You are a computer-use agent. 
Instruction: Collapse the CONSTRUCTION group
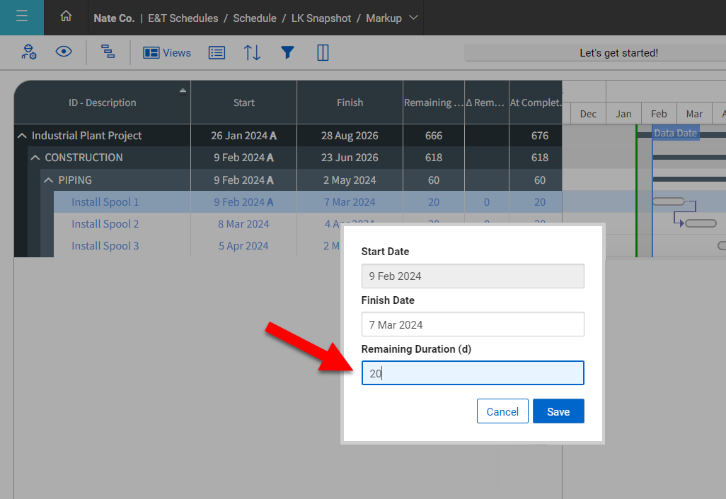click(35, 158)
